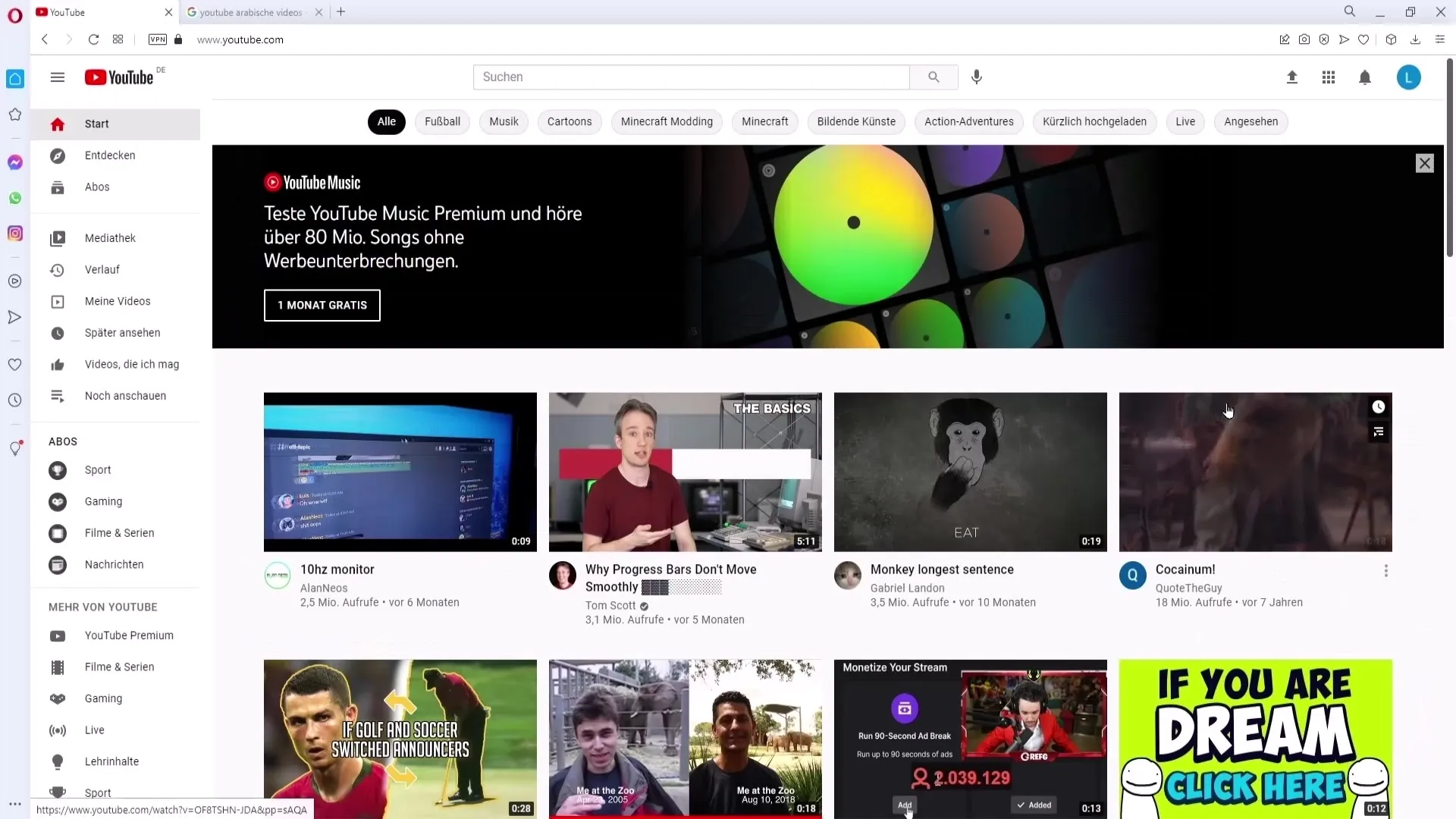
Task: Start voice search with microphone
Action: [x=977, y=77]
